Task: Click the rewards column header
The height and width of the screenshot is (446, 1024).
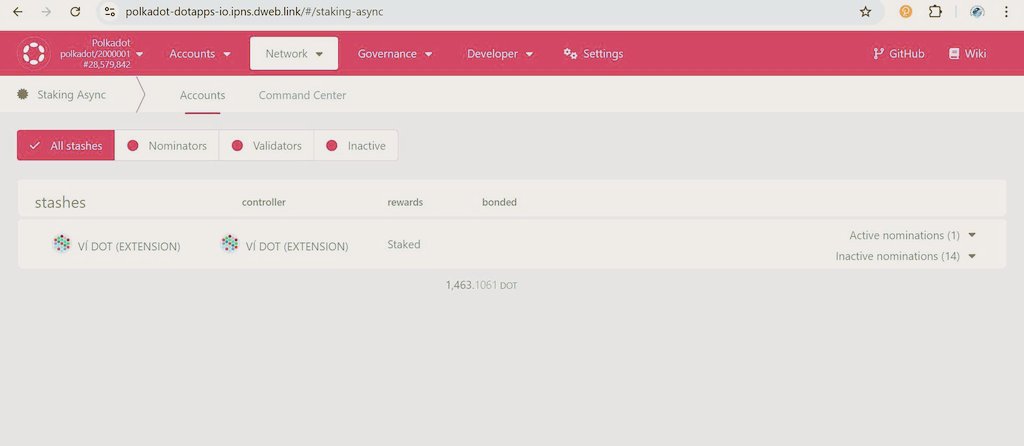Action: (x=405, y=202)
